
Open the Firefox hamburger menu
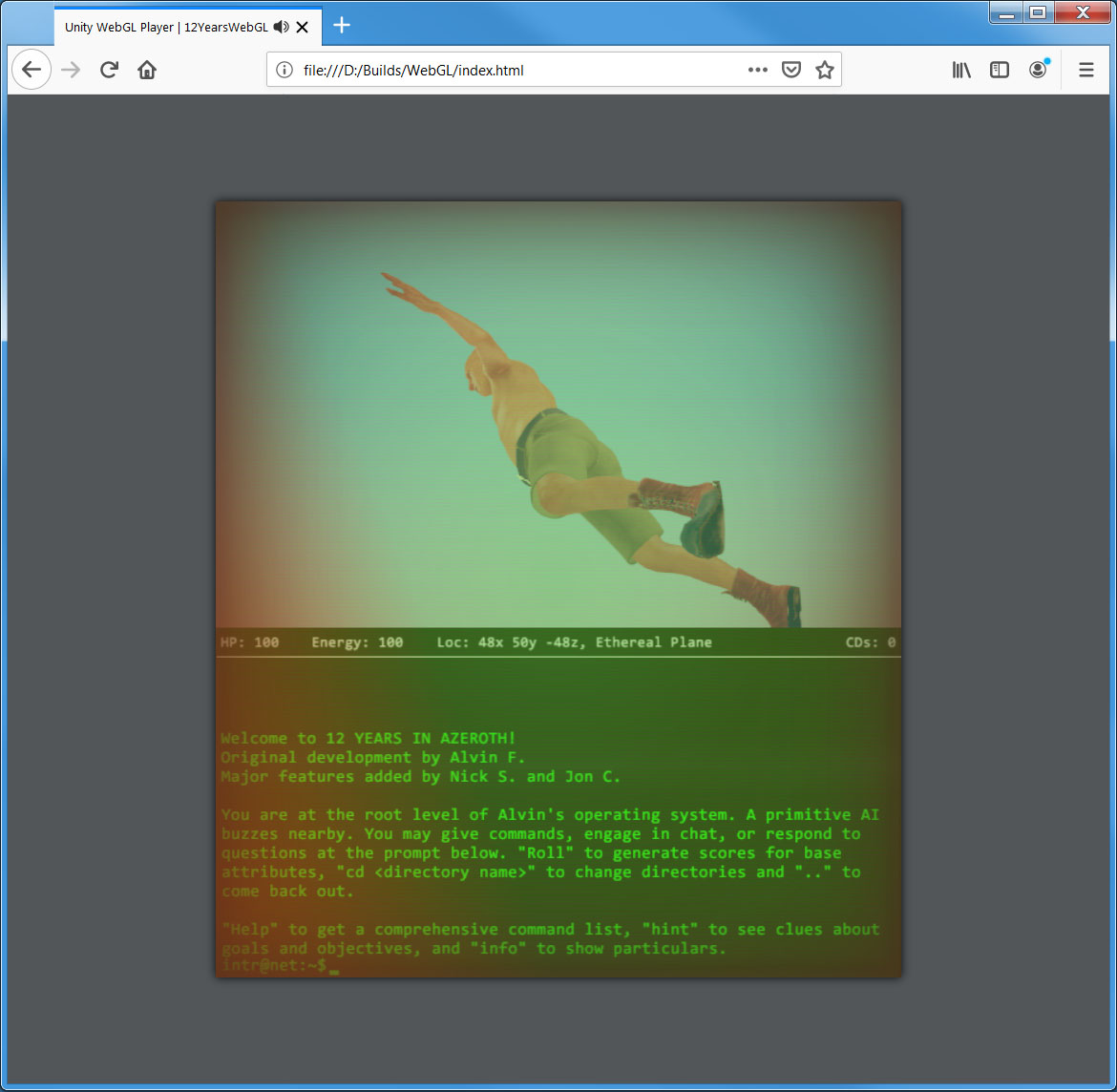[1086, 70]
